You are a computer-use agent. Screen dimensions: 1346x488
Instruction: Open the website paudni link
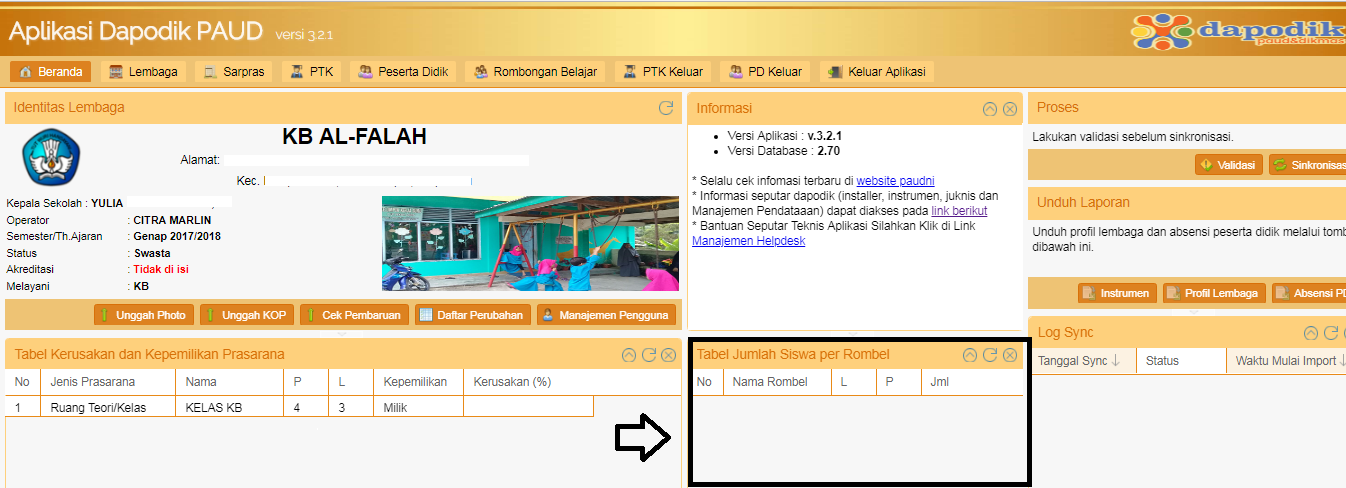(895, 181)
